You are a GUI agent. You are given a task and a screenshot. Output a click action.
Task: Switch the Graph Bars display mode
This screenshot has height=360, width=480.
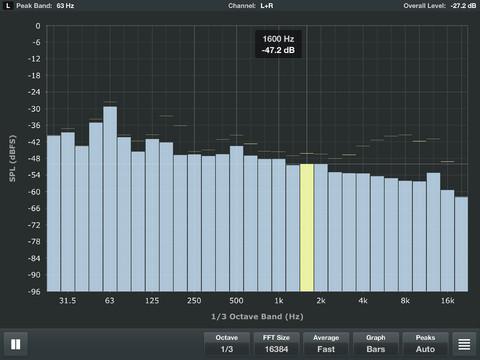[376, 344]
